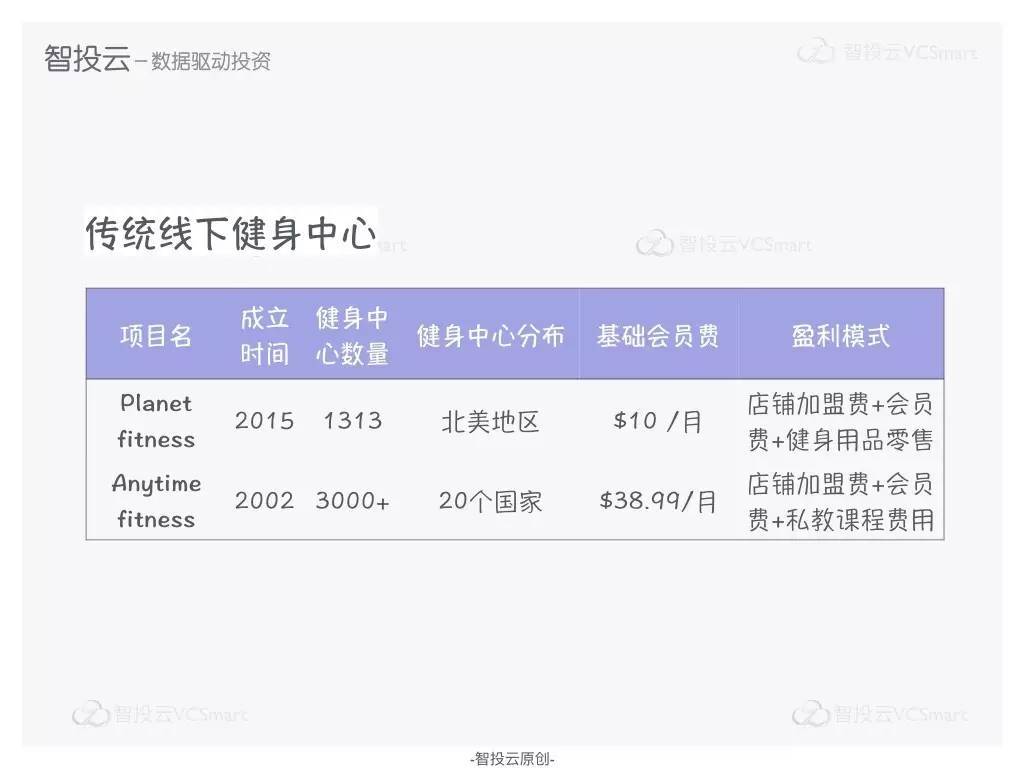1024x768 pixels.
Task: Click the cloud watermark logo at bottom-left of slide
Action: (91, 714)
